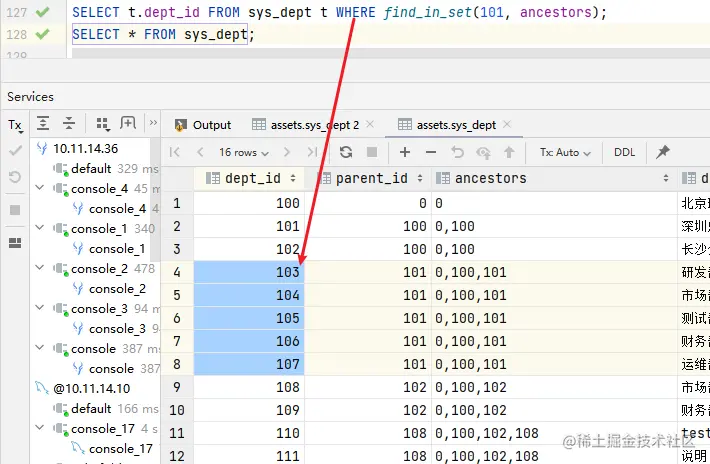This screenshot has height=464, width=710.
Task: Click the Open in New Tab icon
Action: tap(128, 123)
